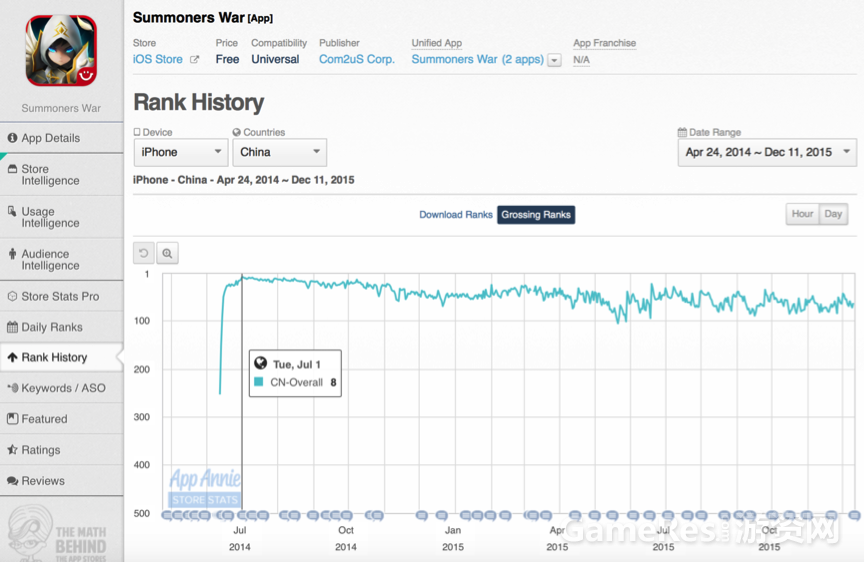This screenshot has height=563, width=865.
Task: Open Featured page in sidebar
Action: pos(61,419)
